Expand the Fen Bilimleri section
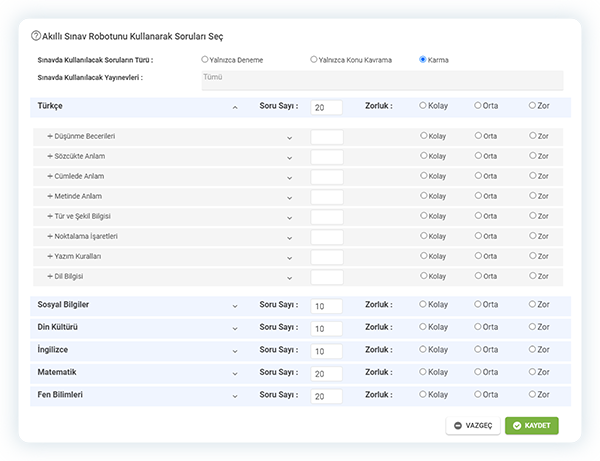The image size is (600, 461). tap(235, 396)
